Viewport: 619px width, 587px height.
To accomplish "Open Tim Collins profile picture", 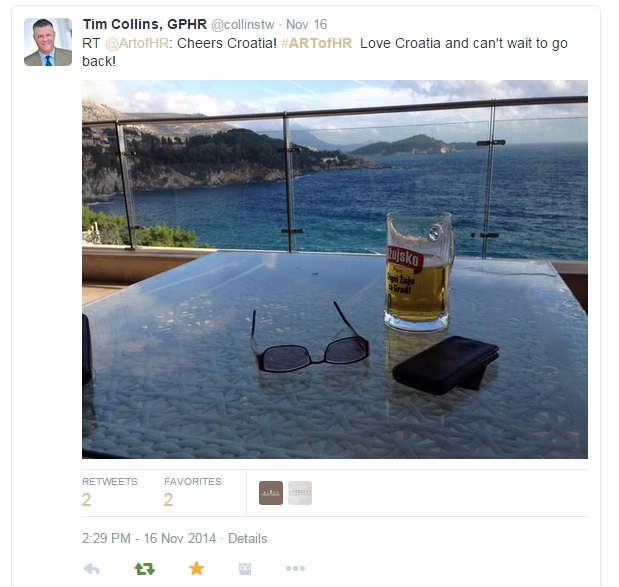I will 48,42.
